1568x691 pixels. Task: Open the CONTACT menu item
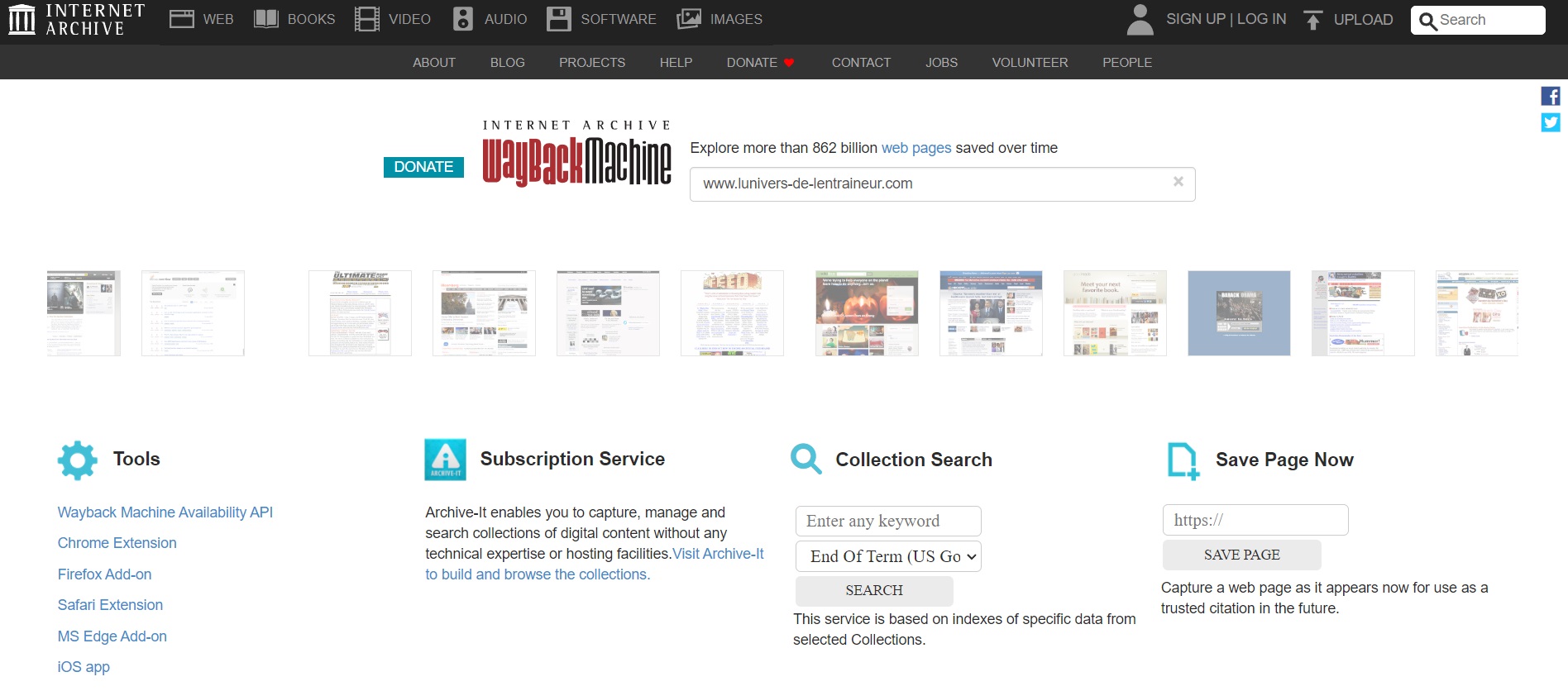coord(861,63)
